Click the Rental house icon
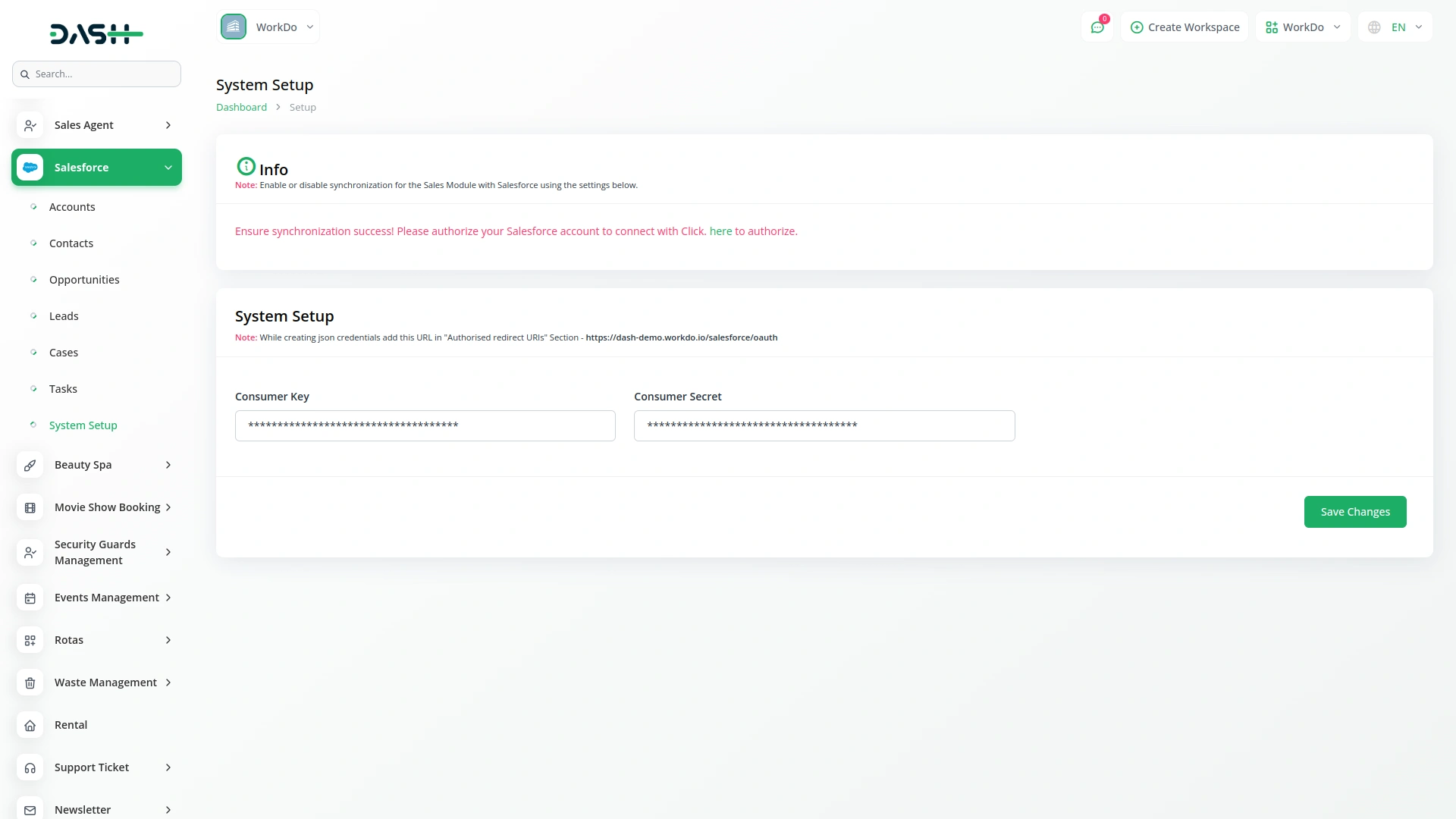 point(30,725)
